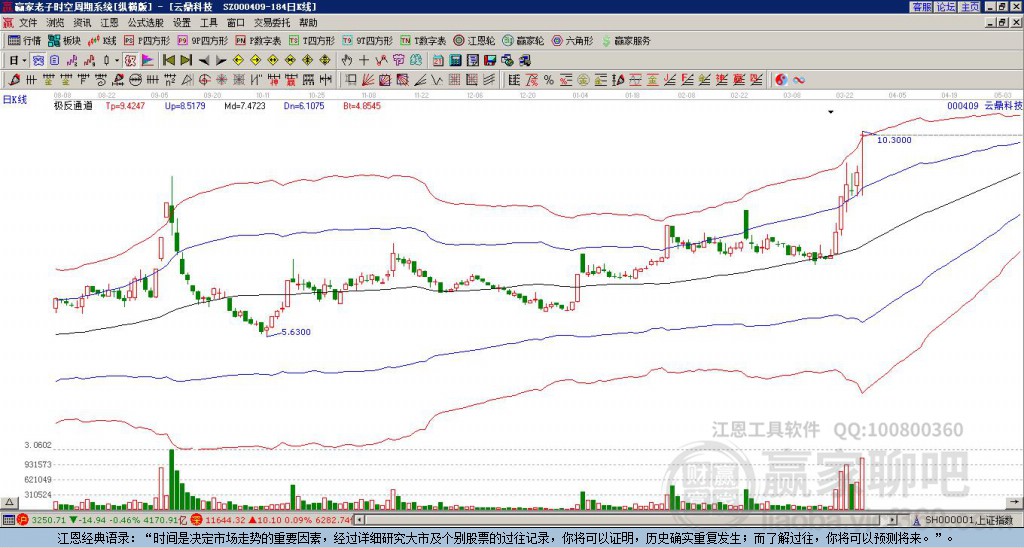This screenshot has height=548, width=1024.
Task: Click the 主页 homepage link
Action: pyautogui.click(x=969, y=7)
